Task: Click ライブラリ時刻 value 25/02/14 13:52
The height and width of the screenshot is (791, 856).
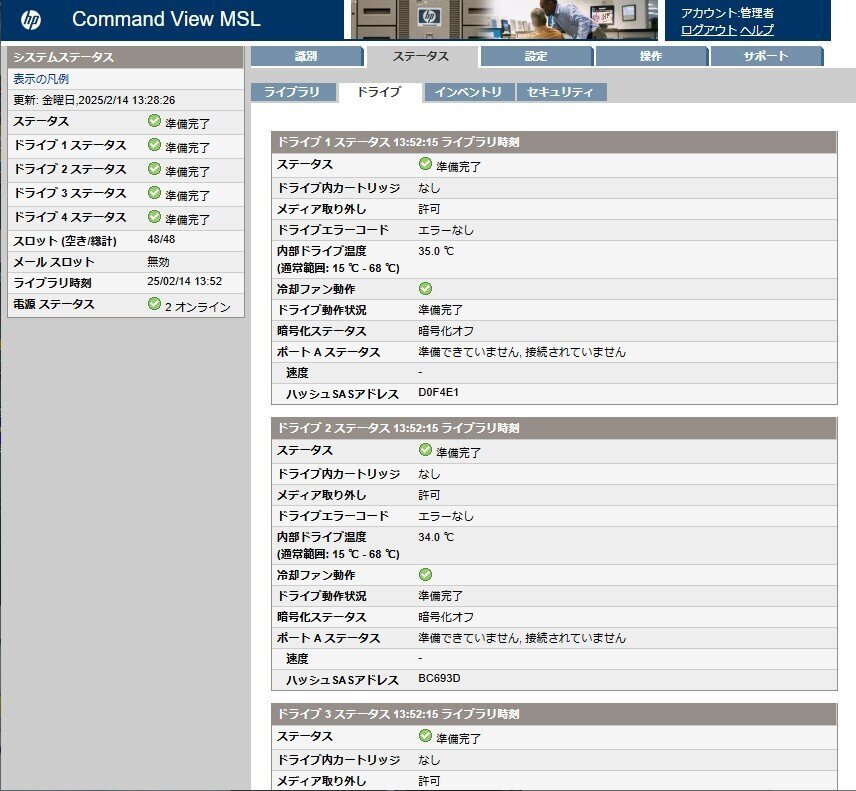Action: (x=185, y=281)
